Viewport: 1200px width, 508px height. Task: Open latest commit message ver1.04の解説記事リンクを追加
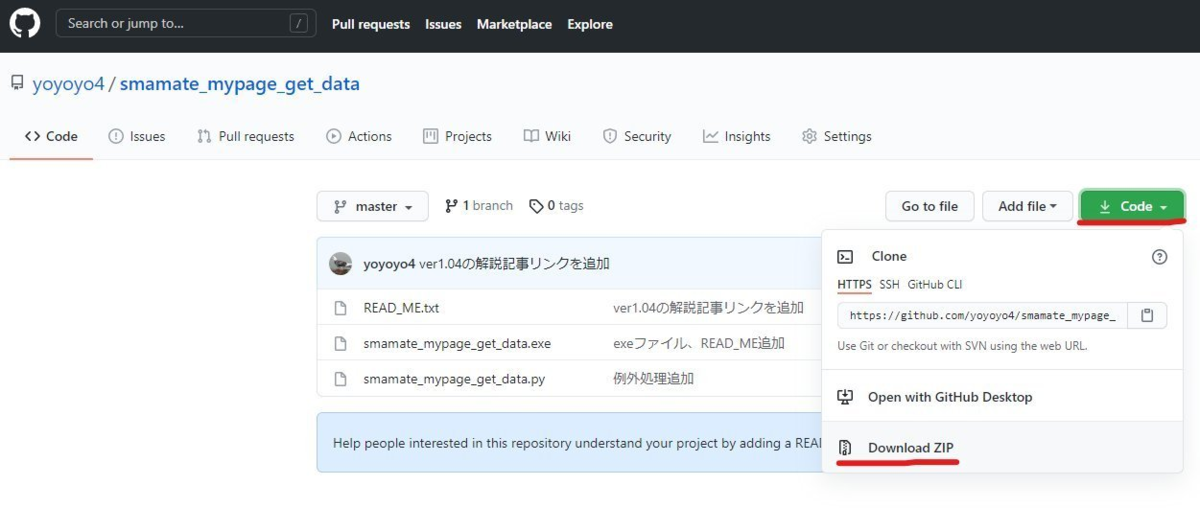click(515, 264)
